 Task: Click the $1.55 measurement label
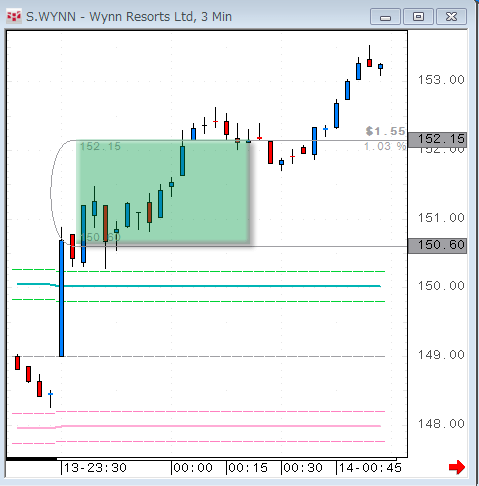click(385, 131)
